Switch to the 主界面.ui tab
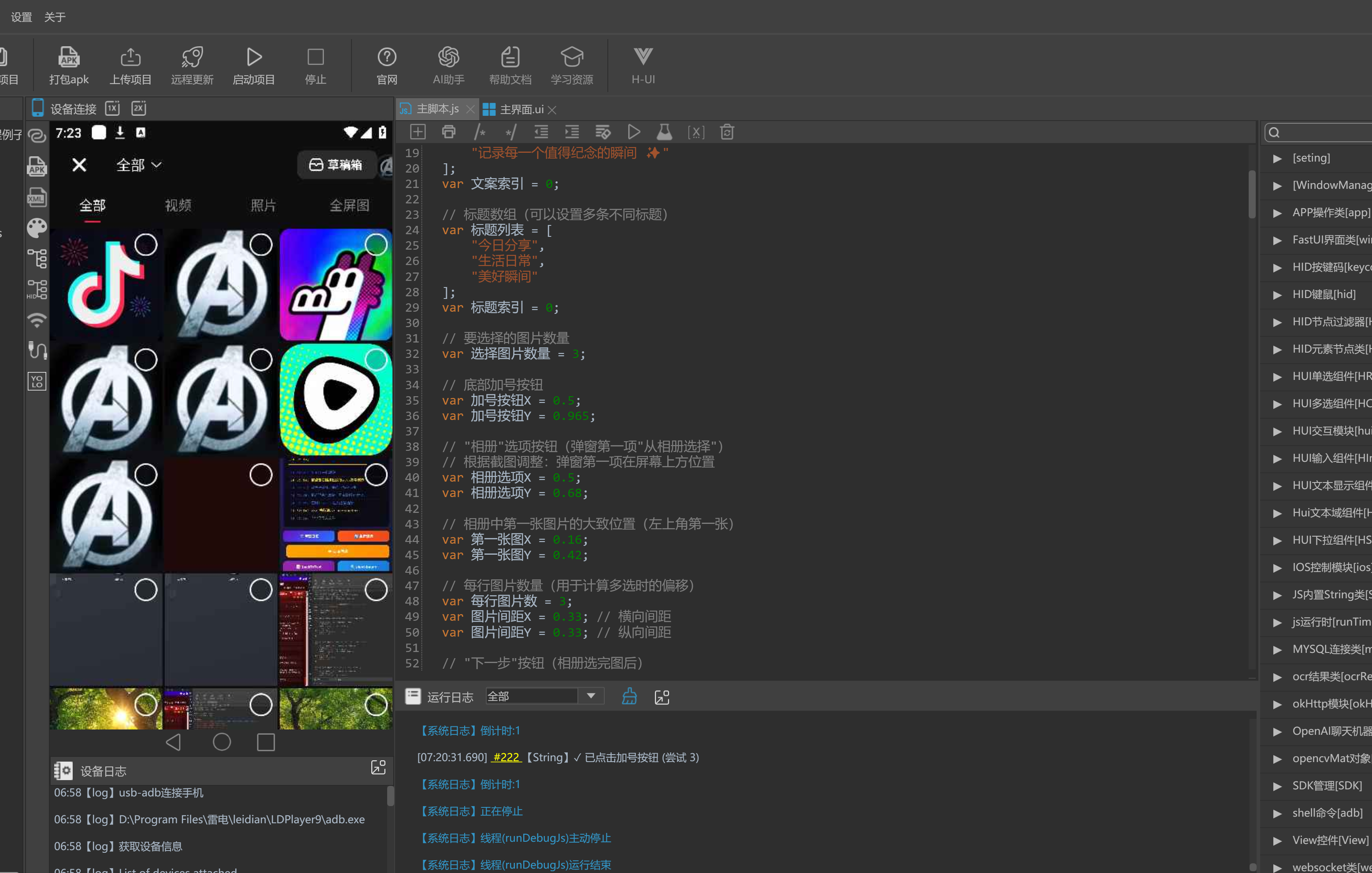Image resolution: width=1372 pixels, height=873 pixels. point(521,109)
